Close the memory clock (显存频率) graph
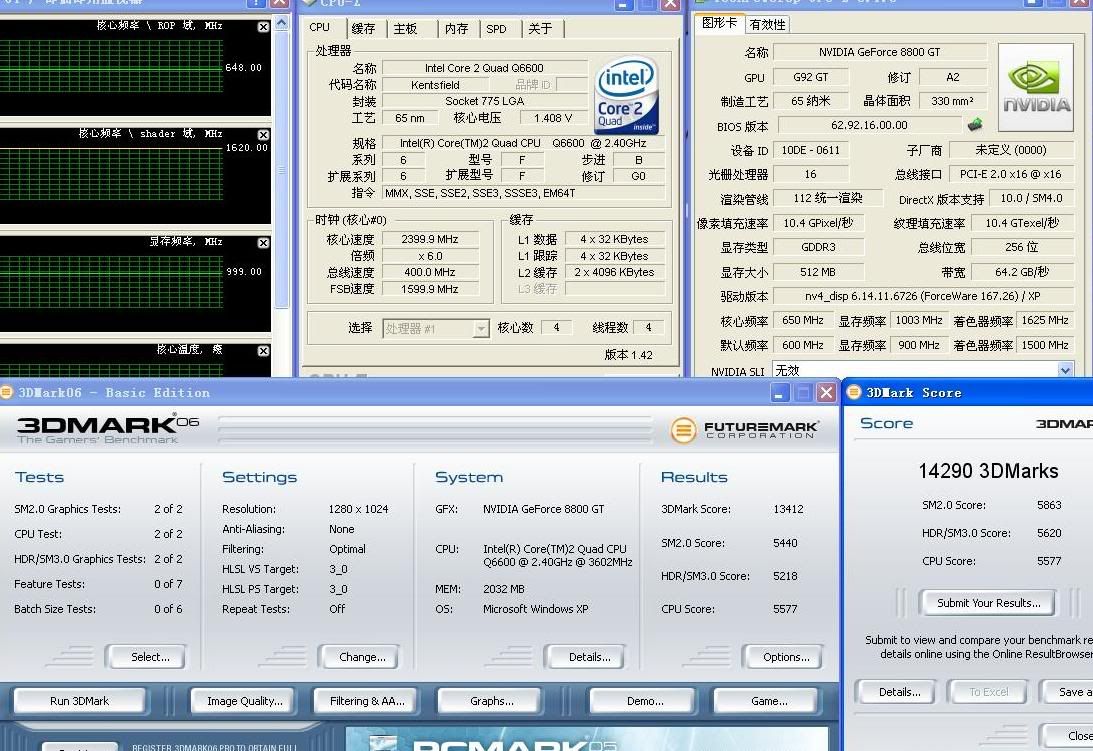The image size is (1093, 751). [x=263, y=243]
